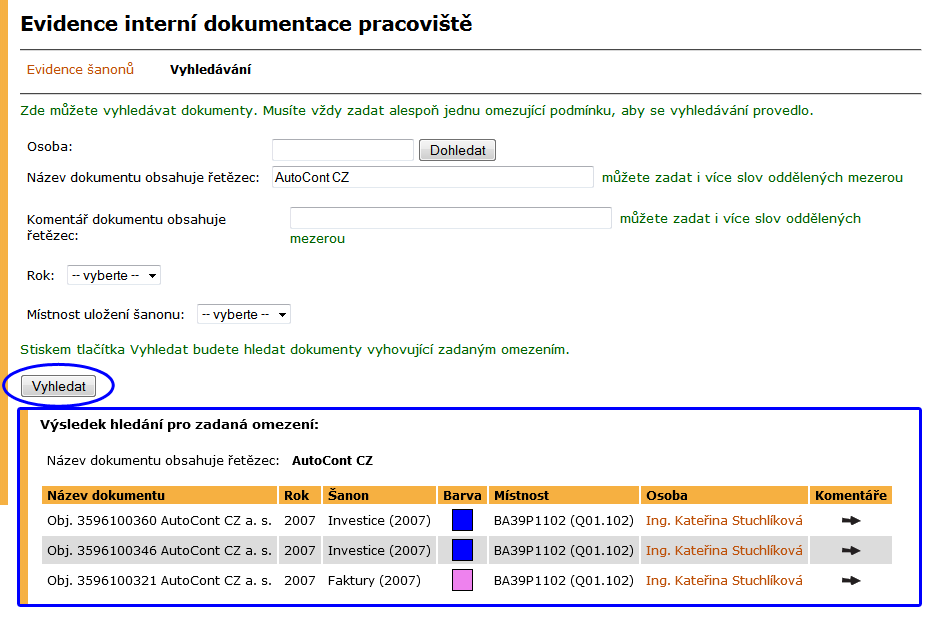
Task: Click Název dokumentu column header
Action: pos(159,495)
